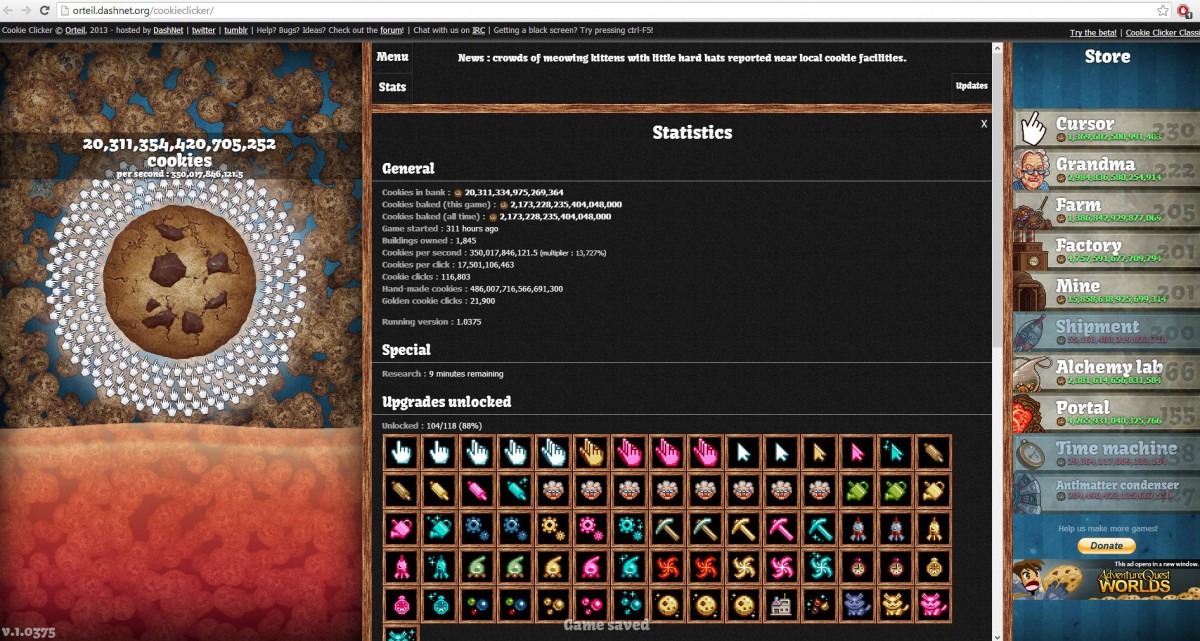Select the Antimatter condenser store item
Screen dimensions: 1200x641
pos(1106,493)
